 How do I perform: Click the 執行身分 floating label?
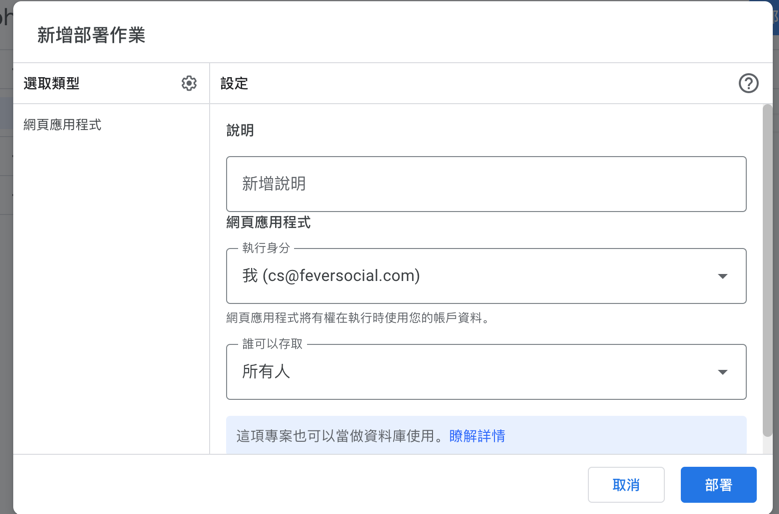coord(266,248)
